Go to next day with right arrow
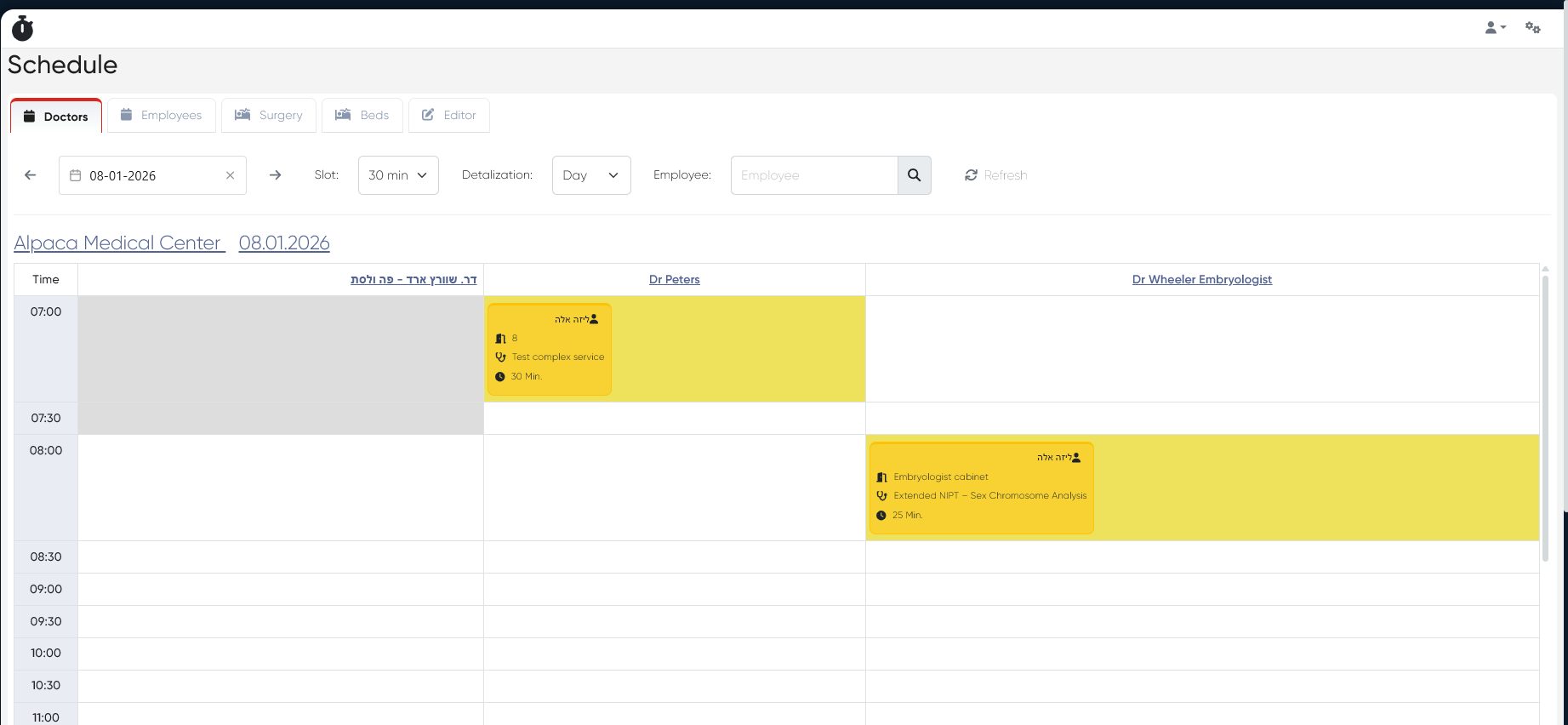The width and height of the screenshot is (1568, 725). point(275,175)
